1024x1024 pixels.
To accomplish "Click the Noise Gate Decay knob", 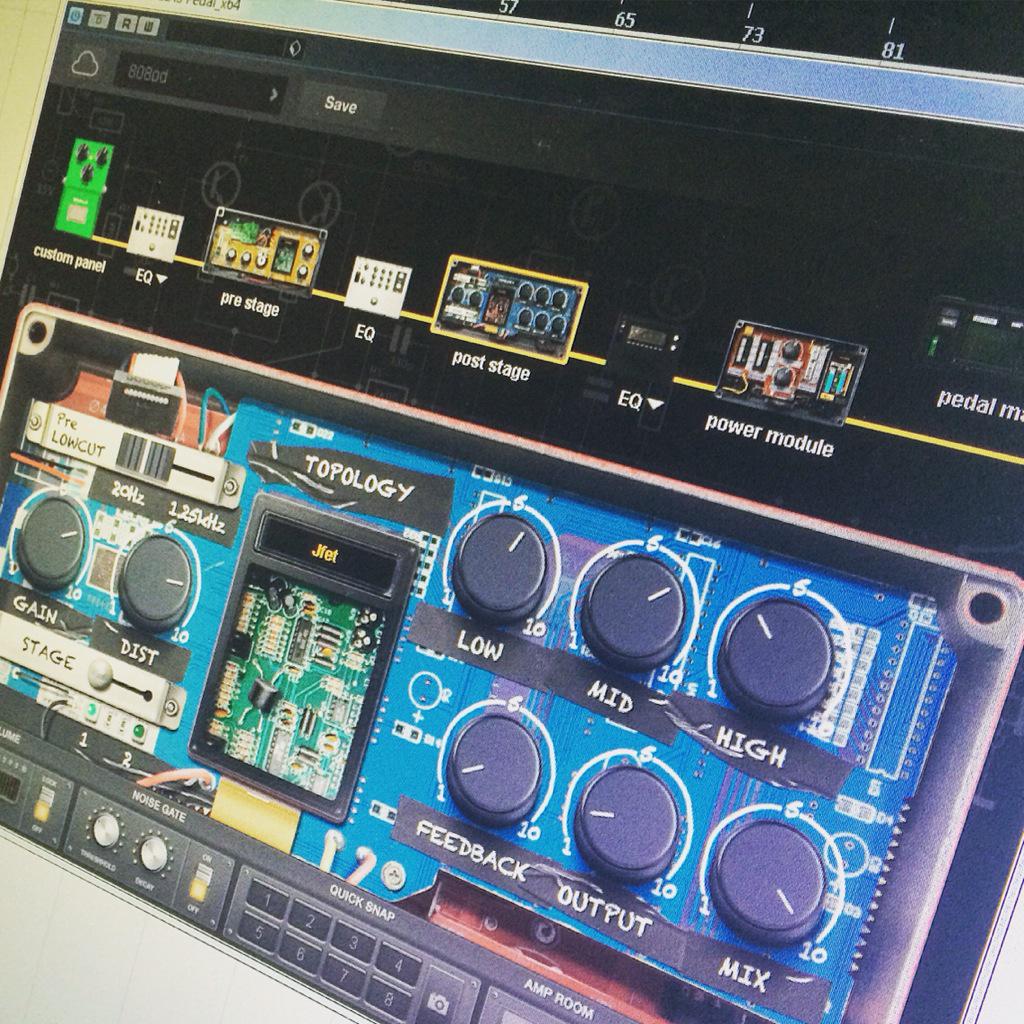I will [x=154, y=852].
